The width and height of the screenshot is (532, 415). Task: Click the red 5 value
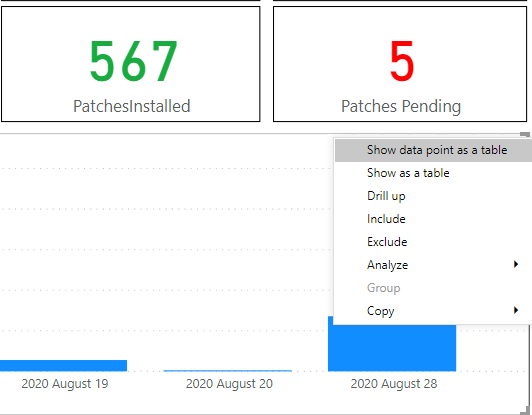point(402,61)
